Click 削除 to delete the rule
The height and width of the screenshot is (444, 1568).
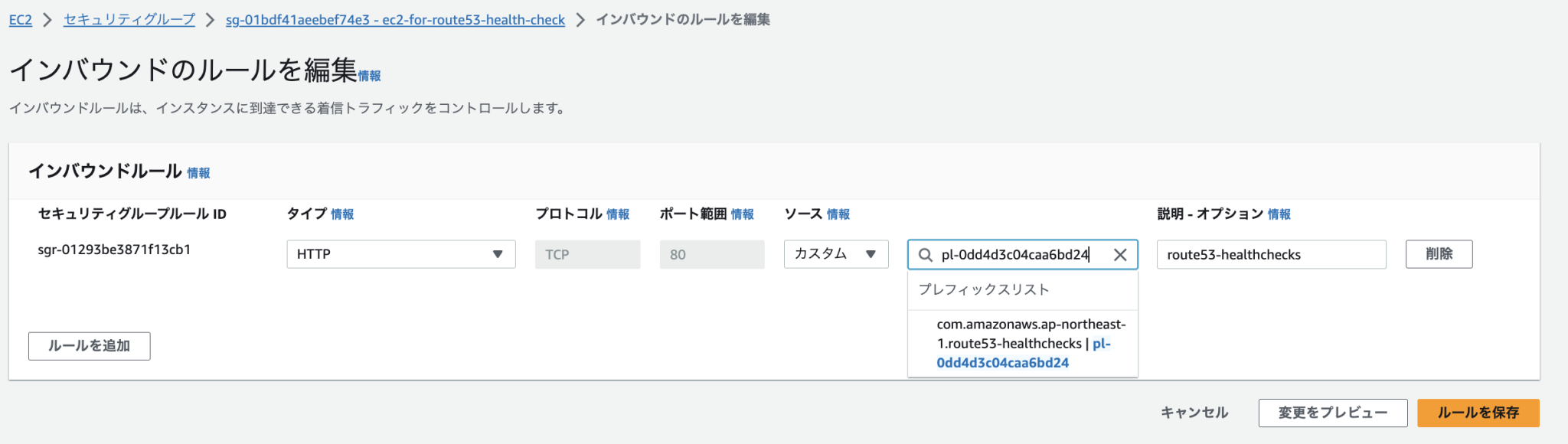point(1439,254)
